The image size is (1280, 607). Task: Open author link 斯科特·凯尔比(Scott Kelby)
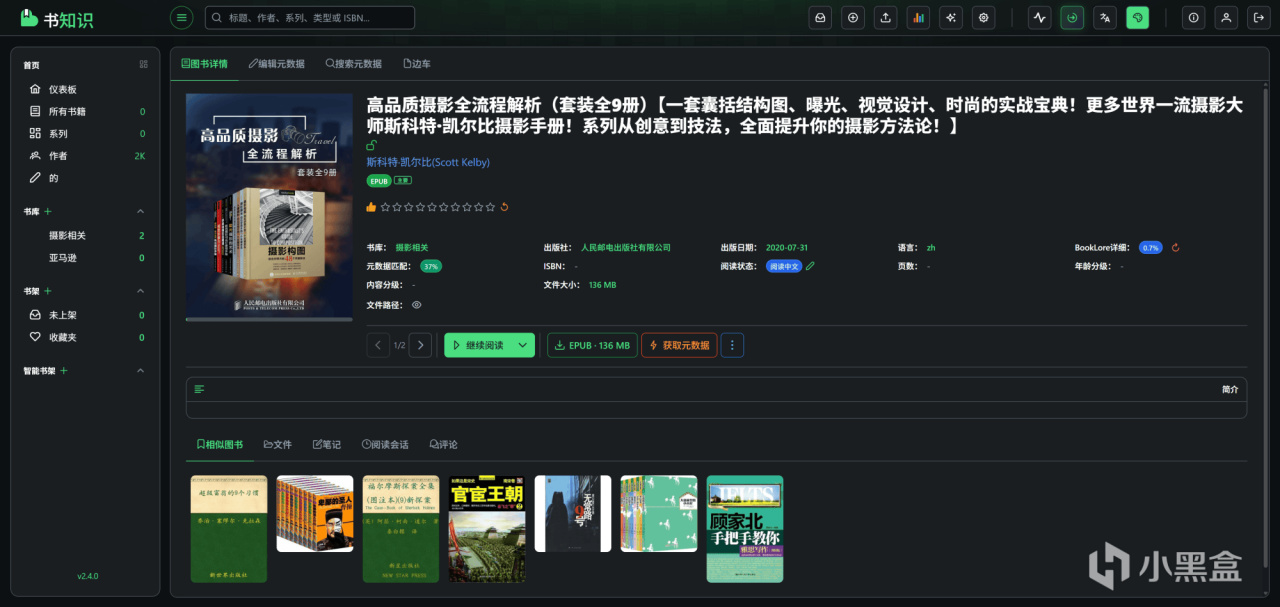pos(428,162)
